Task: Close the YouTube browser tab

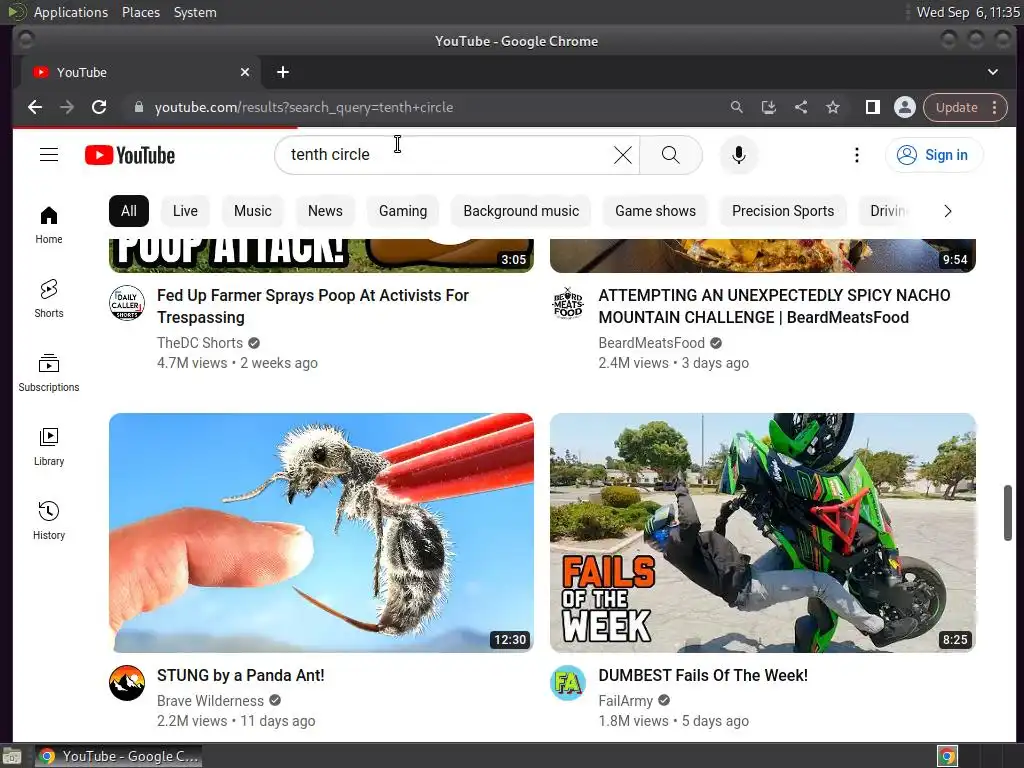Action: 245,72
